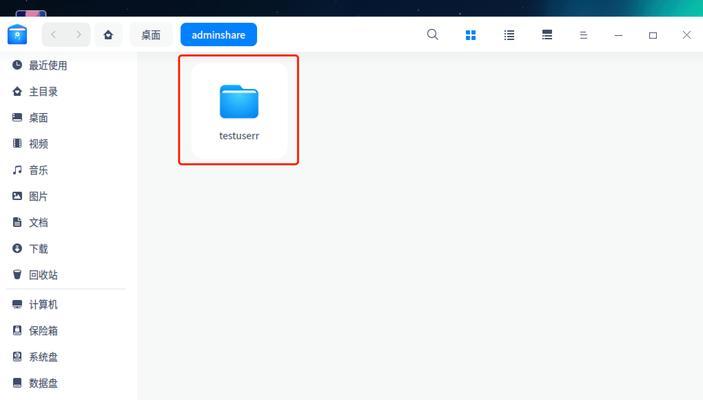Viewport: 703px width, 400px height.
Task: Open the main menu hamburger
Action: [x=583, y=35]
